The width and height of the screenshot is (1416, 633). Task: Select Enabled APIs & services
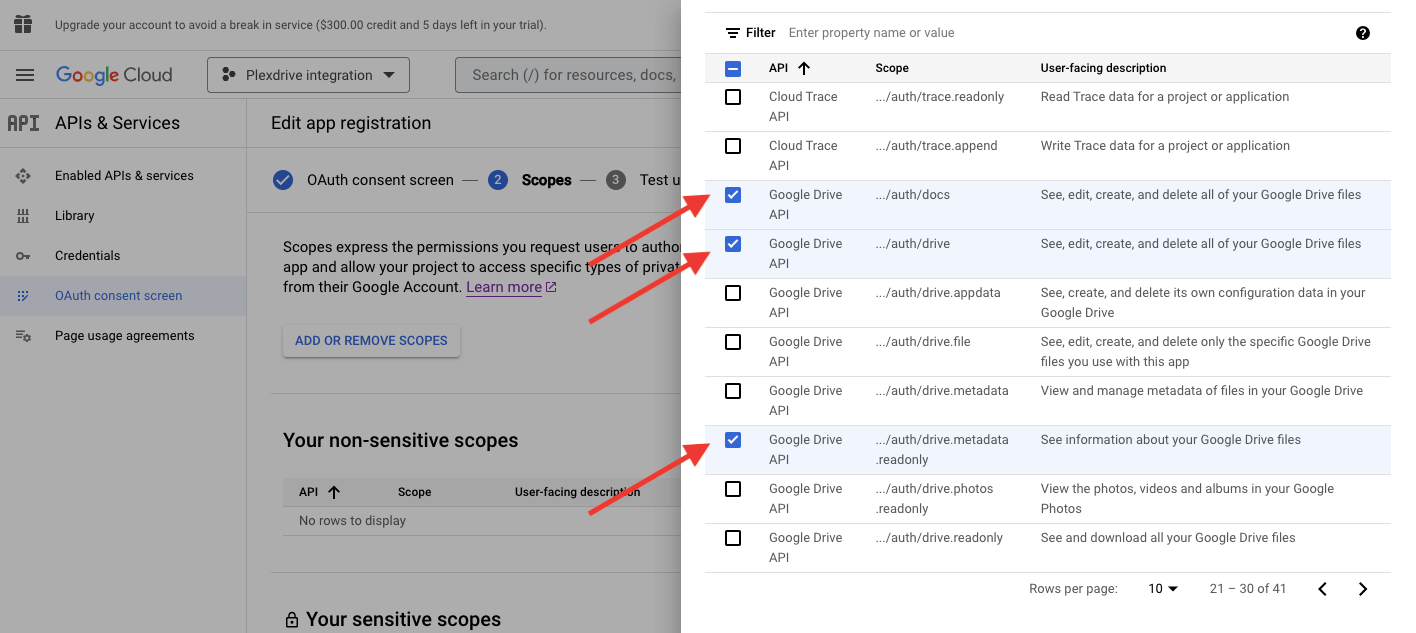click(124, 176)
